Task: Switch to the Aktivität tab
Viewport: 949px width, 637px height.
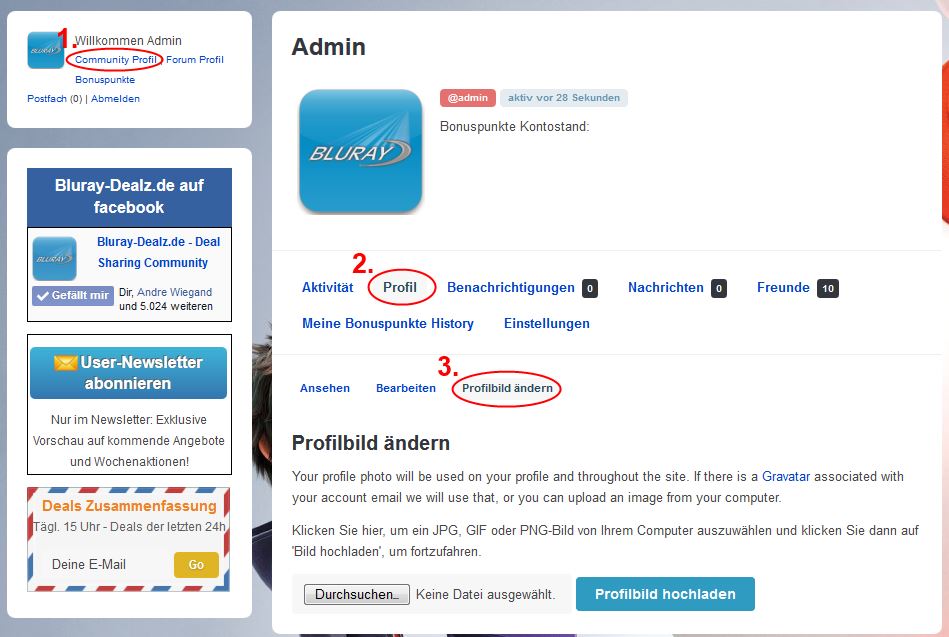Action: pos(327,288)
